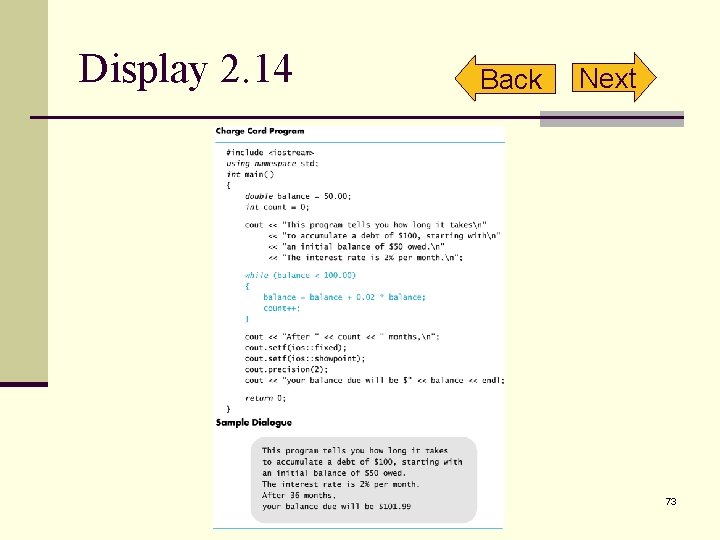Viewport: 720px width, 540px height.
Task: Click the 'using namespace std;' line
Action: click(272, 163)
